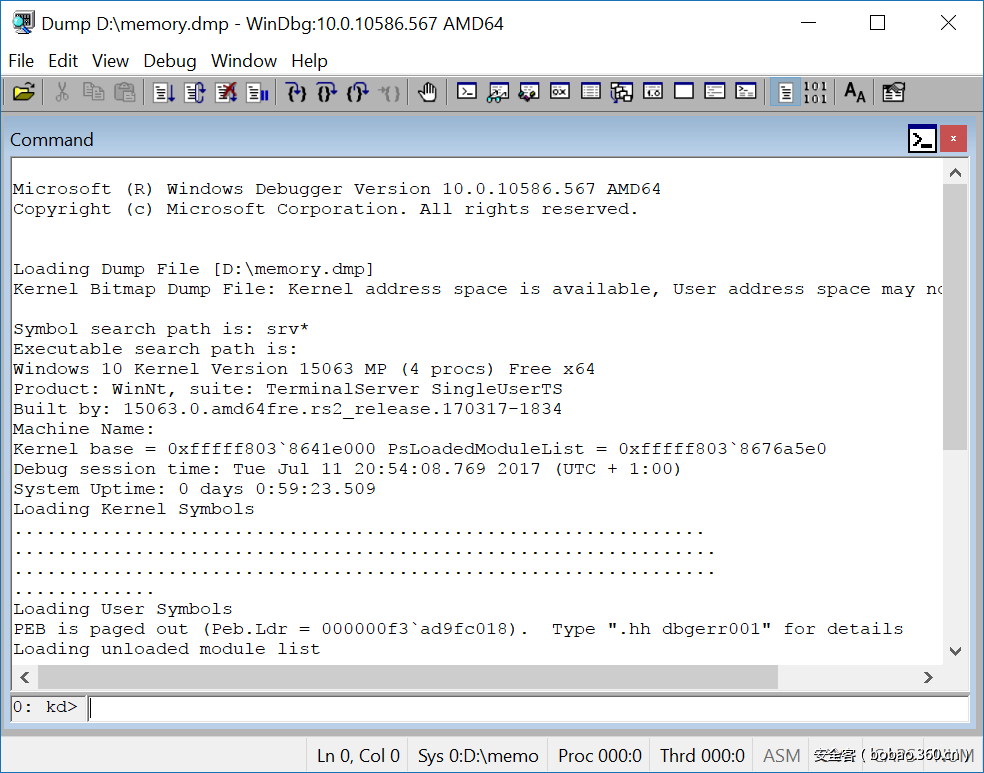Click the 'PEB is paged out' line
The height and width of the screenshot is (773, 984).
[458, 629]
